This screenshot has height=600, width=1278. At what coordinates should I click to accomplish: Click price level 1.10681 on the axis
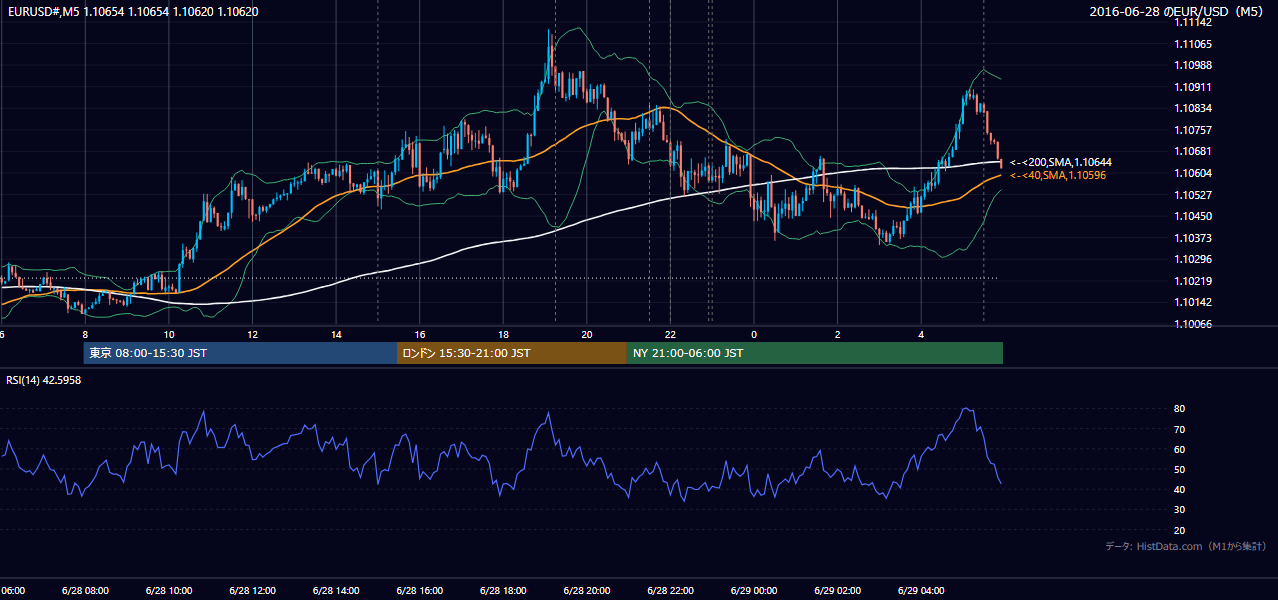point(1194,151)
